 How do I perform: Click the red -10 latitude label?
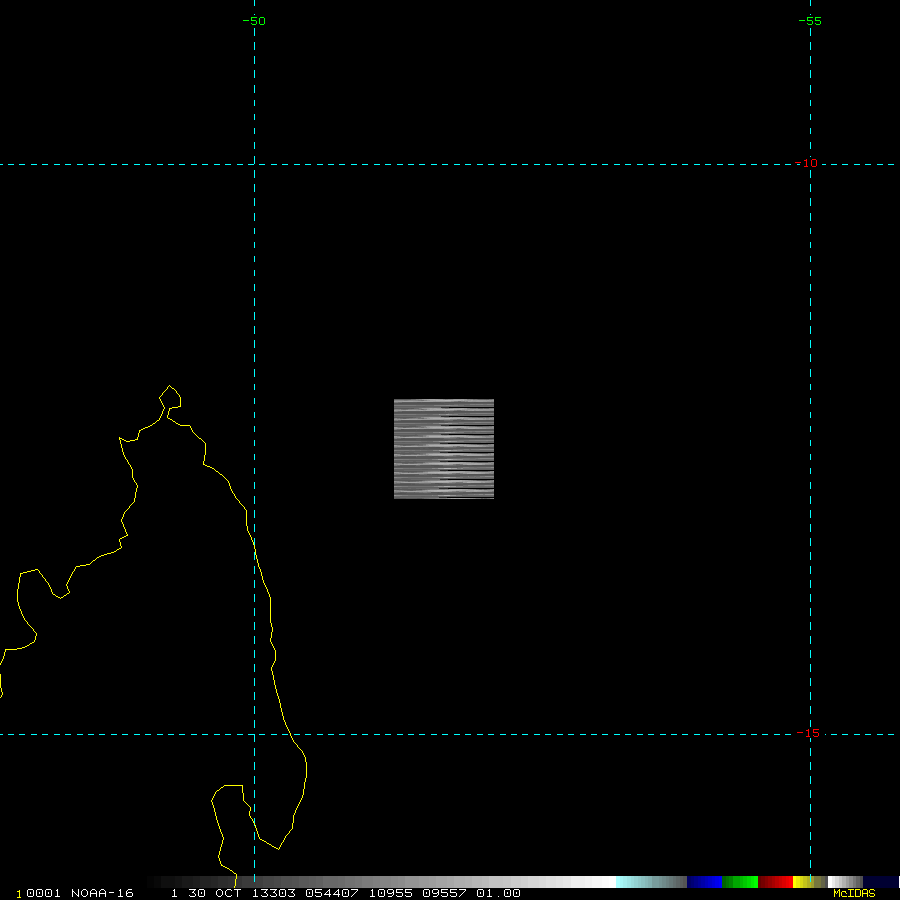(808, 164)
